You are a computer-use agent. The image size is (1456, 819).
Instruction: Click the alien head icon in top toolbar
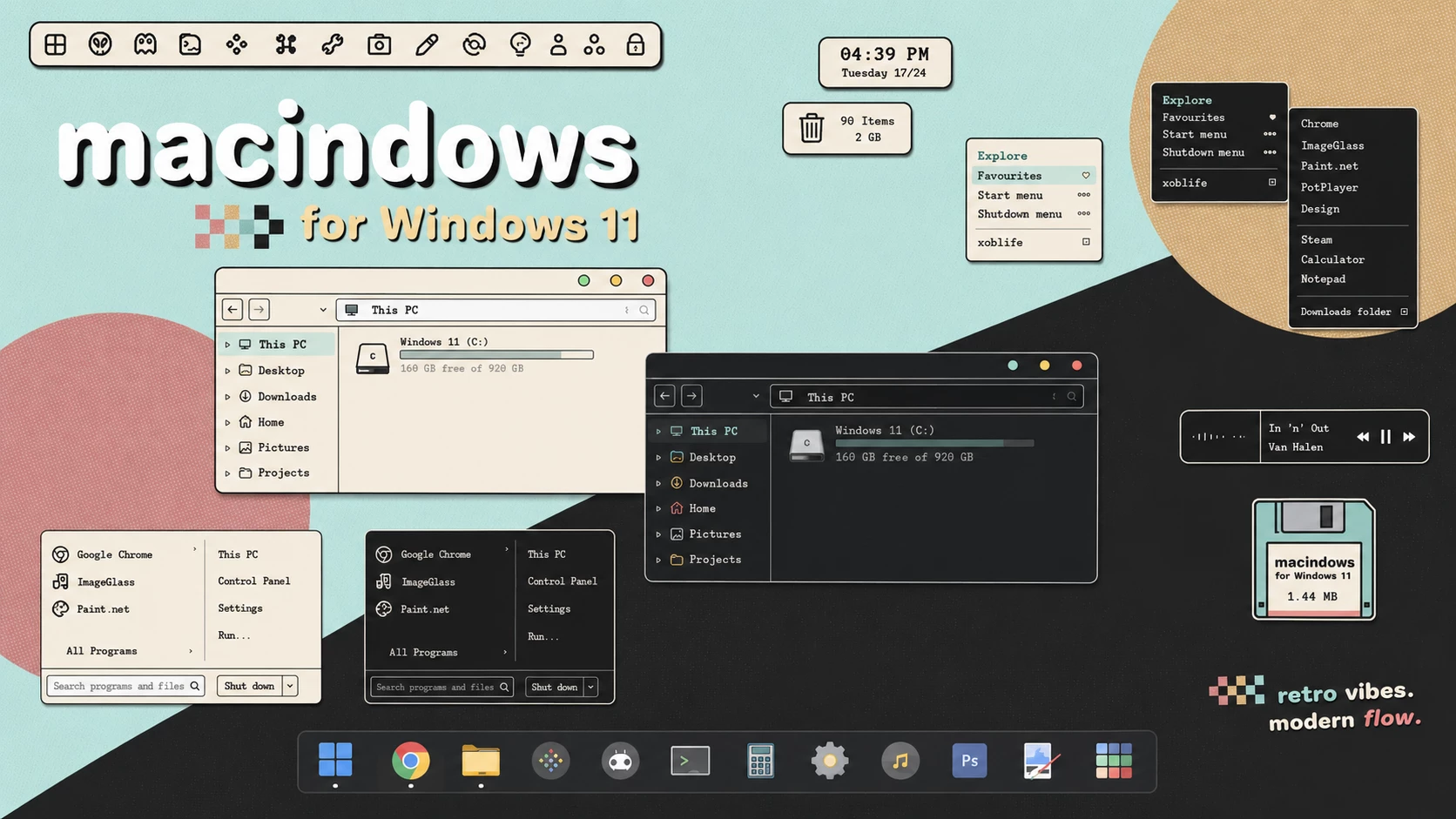[100, 44]
